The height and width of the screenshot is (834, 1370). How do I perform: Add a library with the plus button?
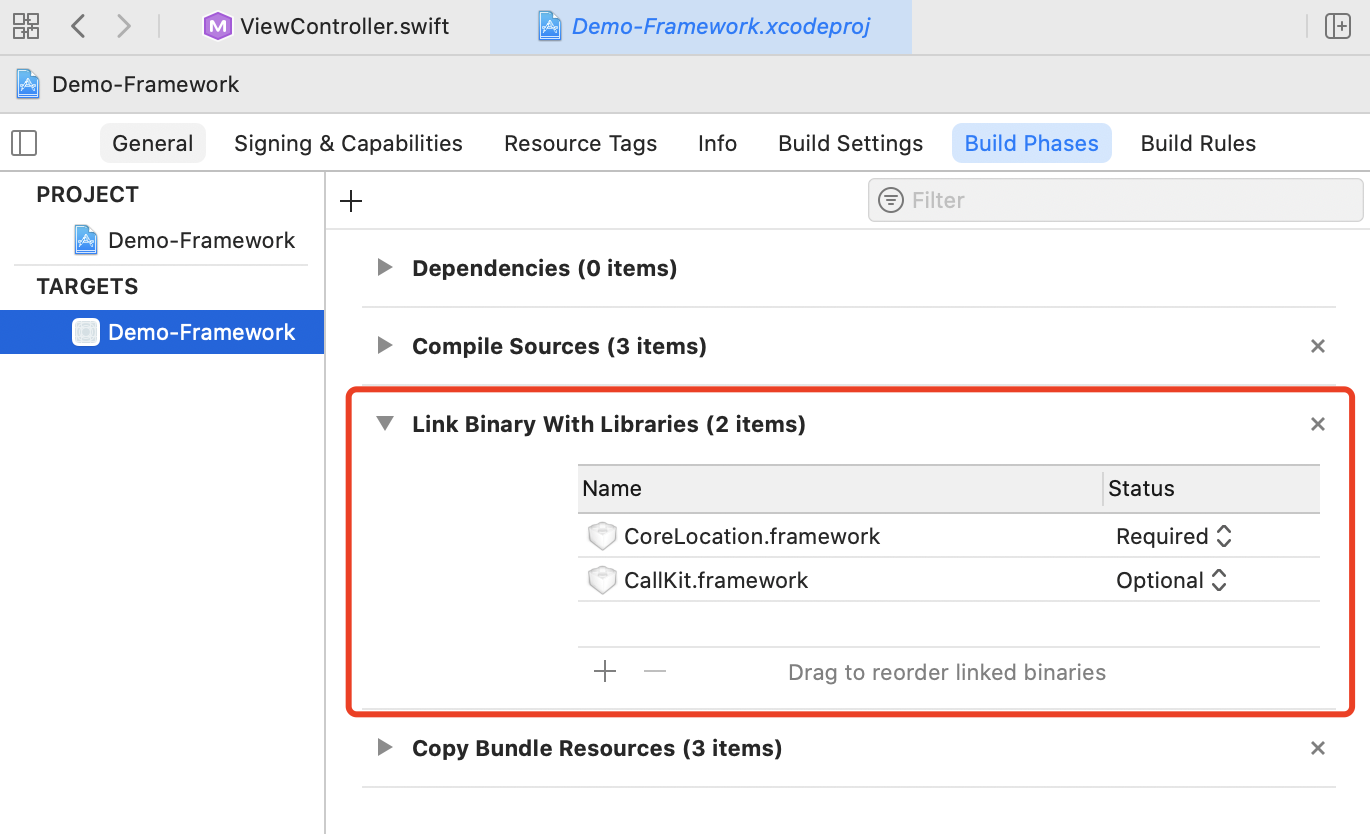(605, 671)
